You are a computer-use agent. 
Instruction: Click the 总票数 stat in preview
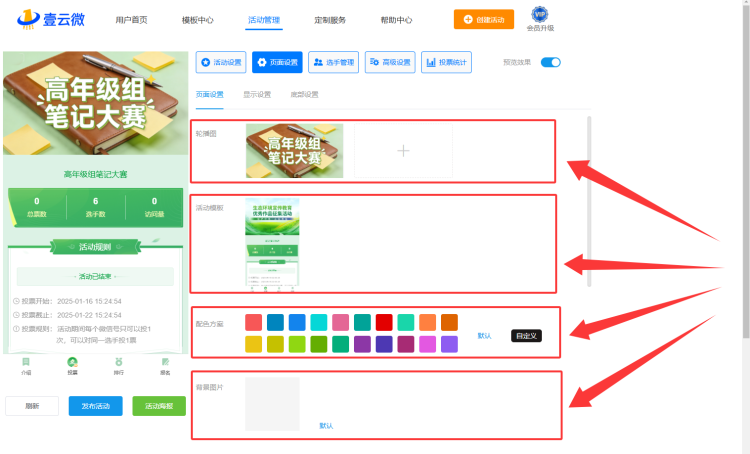tap(37, 207)
